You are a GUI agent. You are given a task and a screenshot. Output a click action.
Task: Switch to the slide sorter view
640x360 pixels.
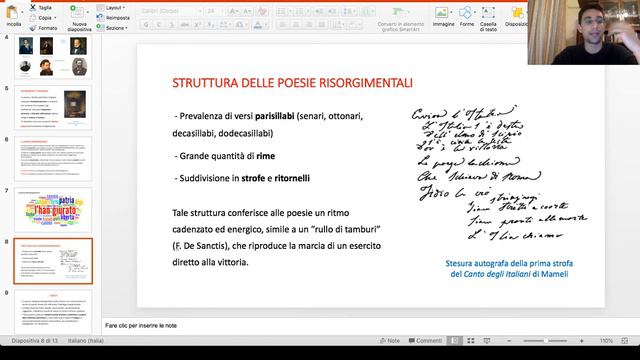471,340
